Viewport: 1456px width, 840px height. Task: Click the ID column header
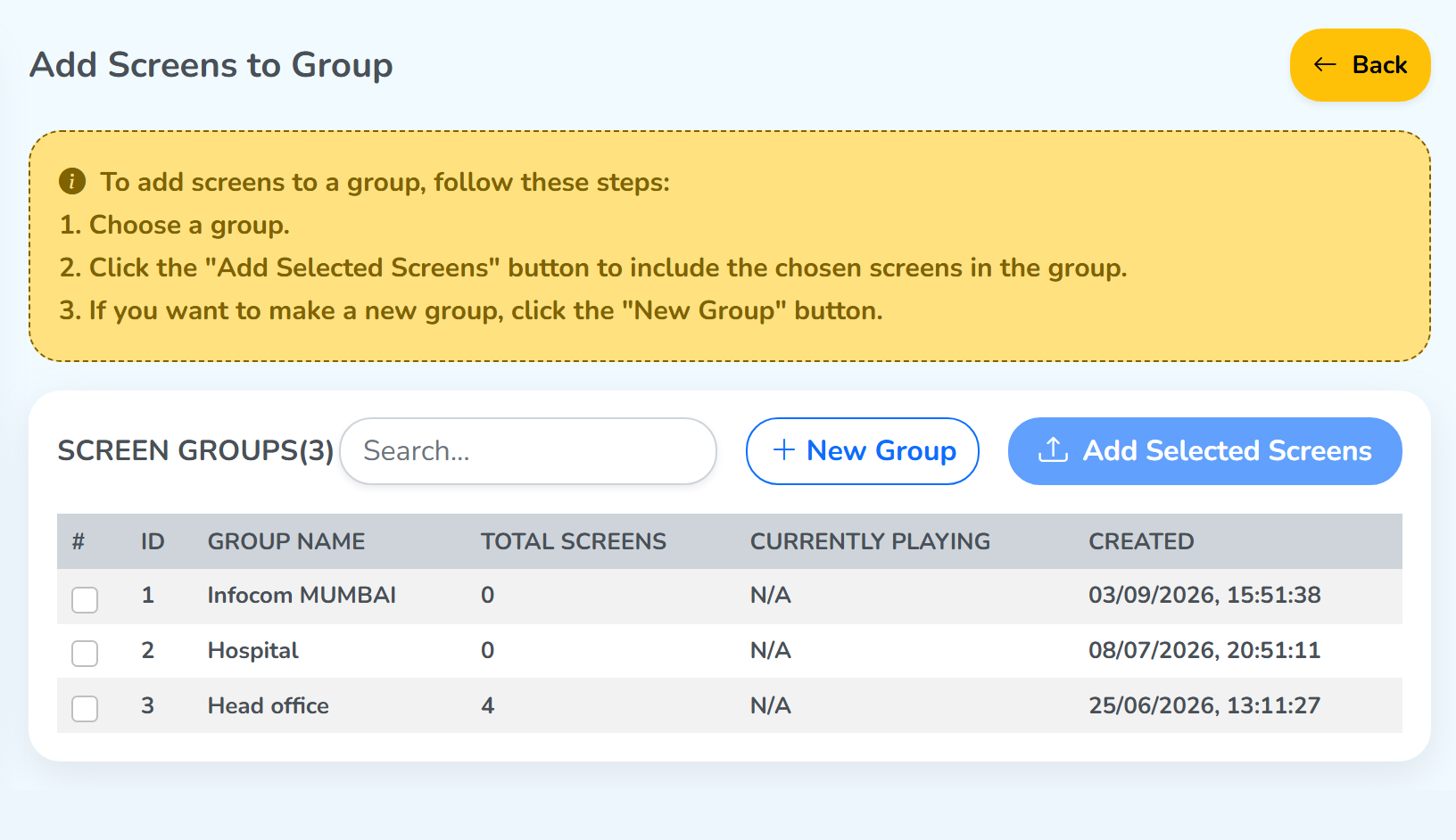pos(153,541)
